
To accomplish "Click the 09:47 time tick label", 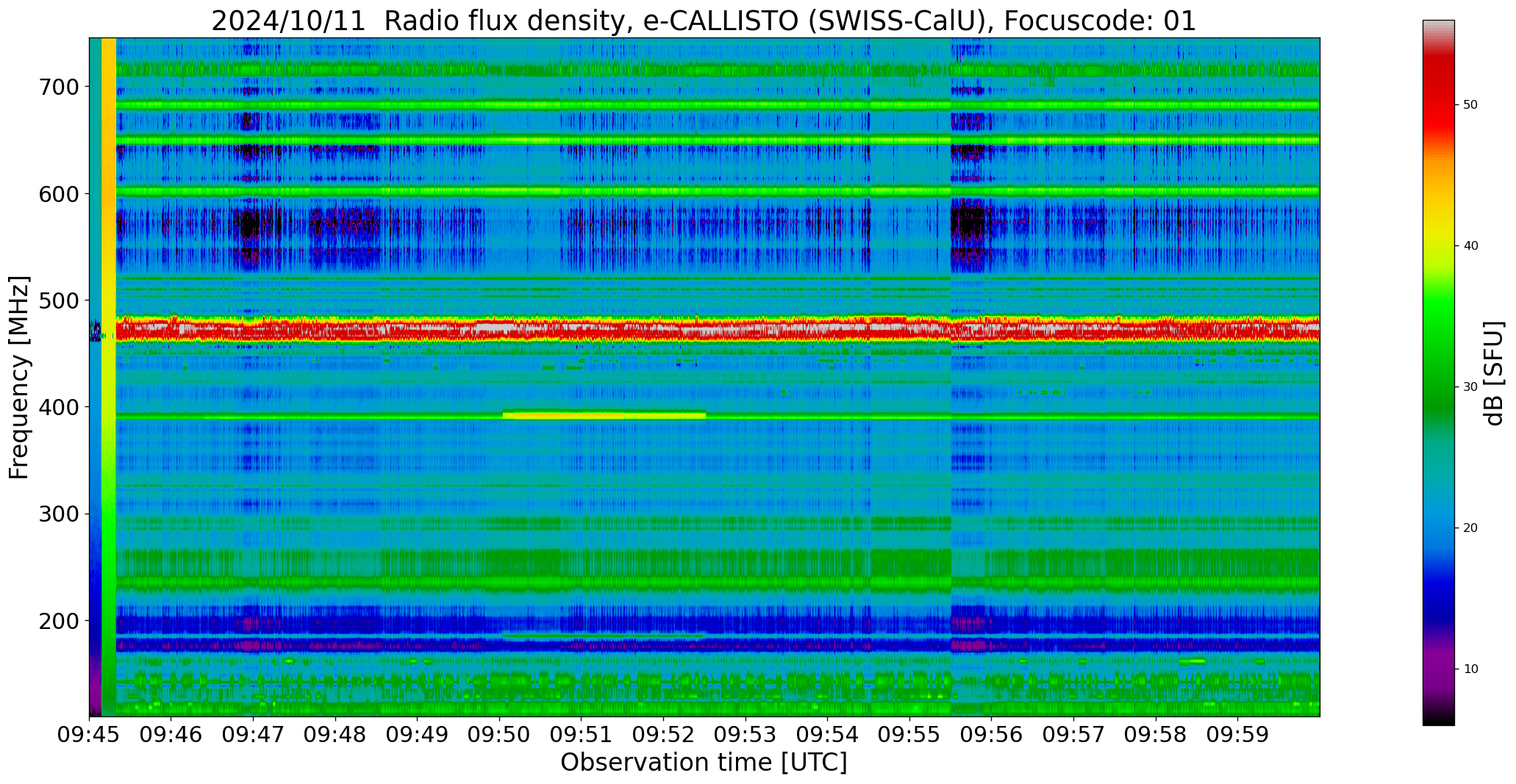I will point(254,735).
